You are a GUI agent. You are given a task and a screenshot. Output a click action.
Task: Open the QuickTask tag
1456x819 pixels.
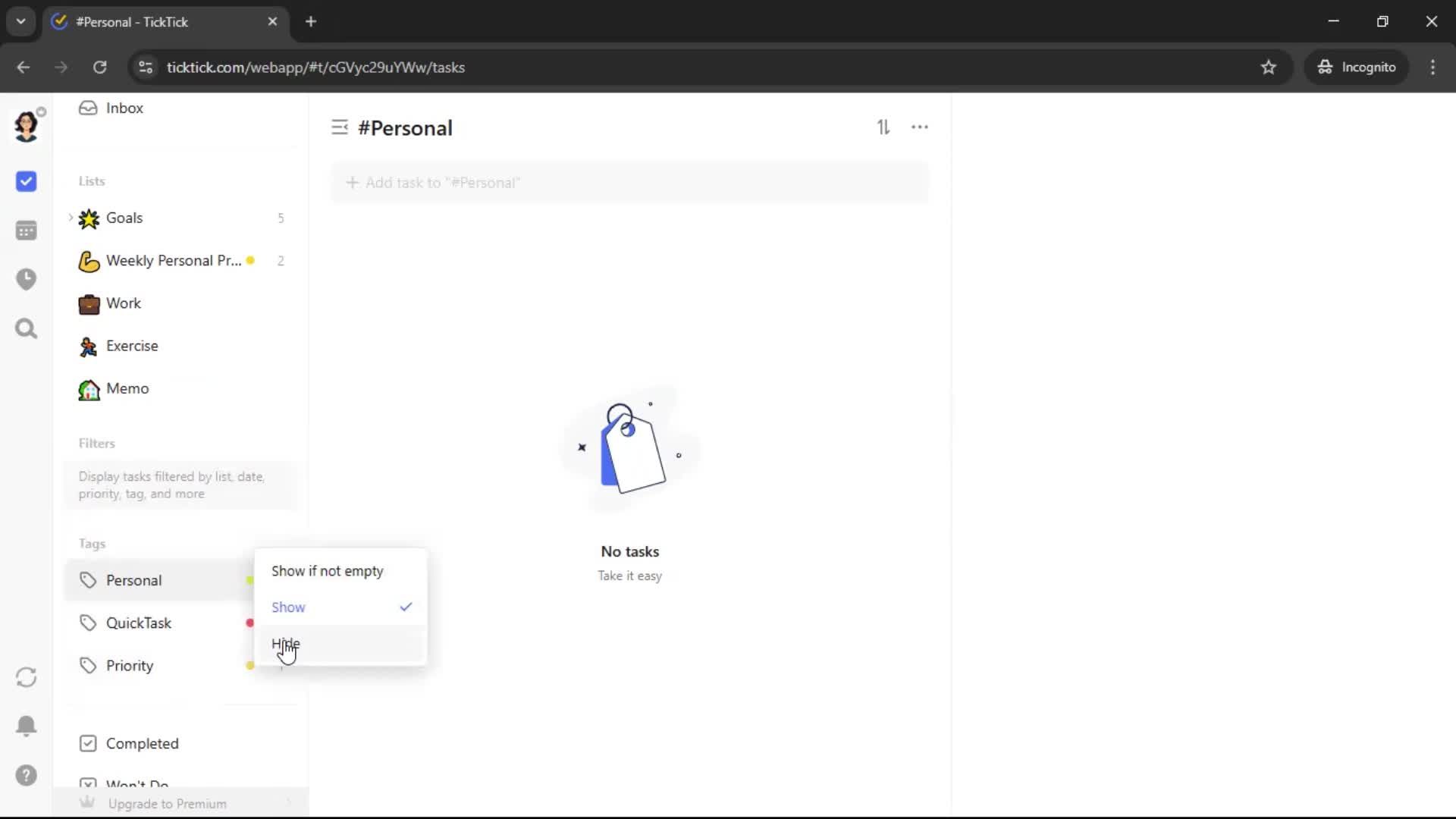pos(139,623)
